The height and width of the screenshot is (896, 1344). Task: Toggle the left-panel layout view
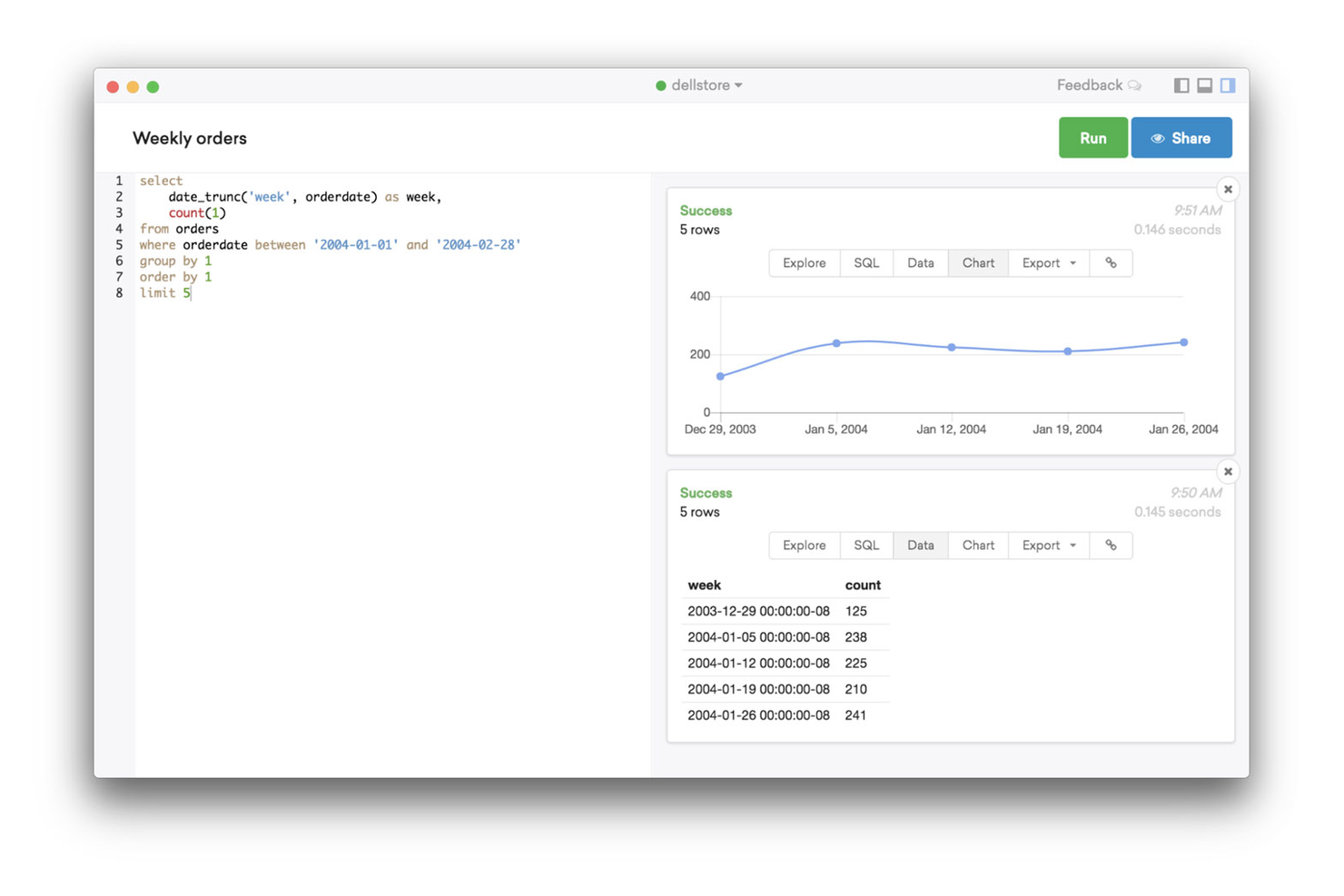click(1181, 84)
